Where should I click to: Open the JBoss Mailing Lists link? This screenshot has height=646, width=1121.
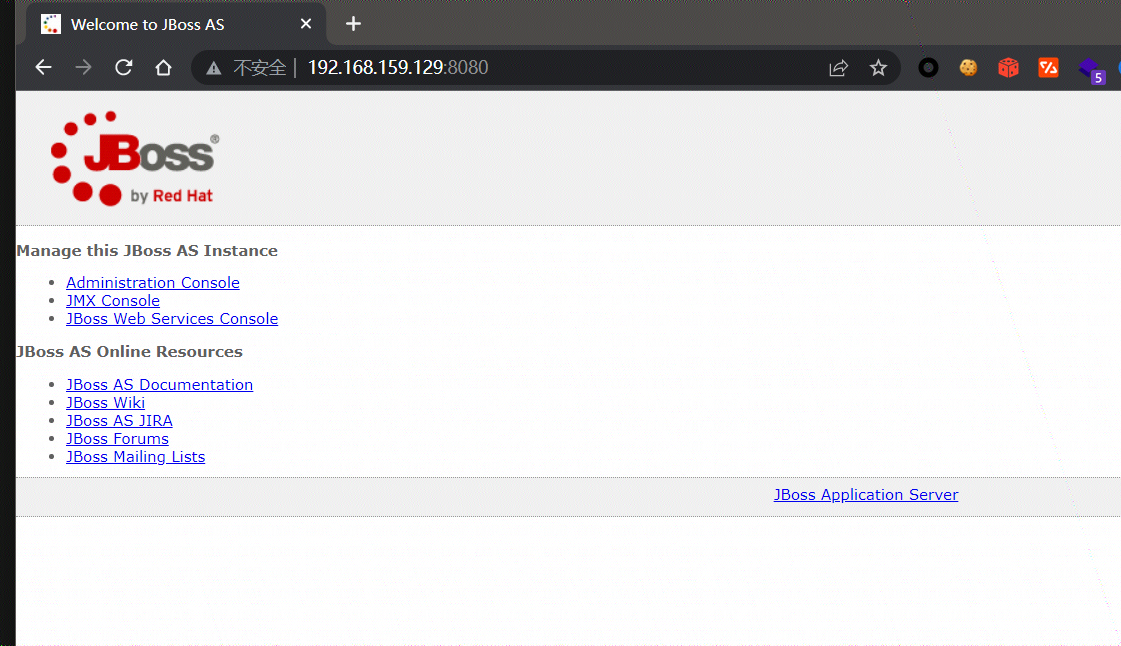pos(136,457)
